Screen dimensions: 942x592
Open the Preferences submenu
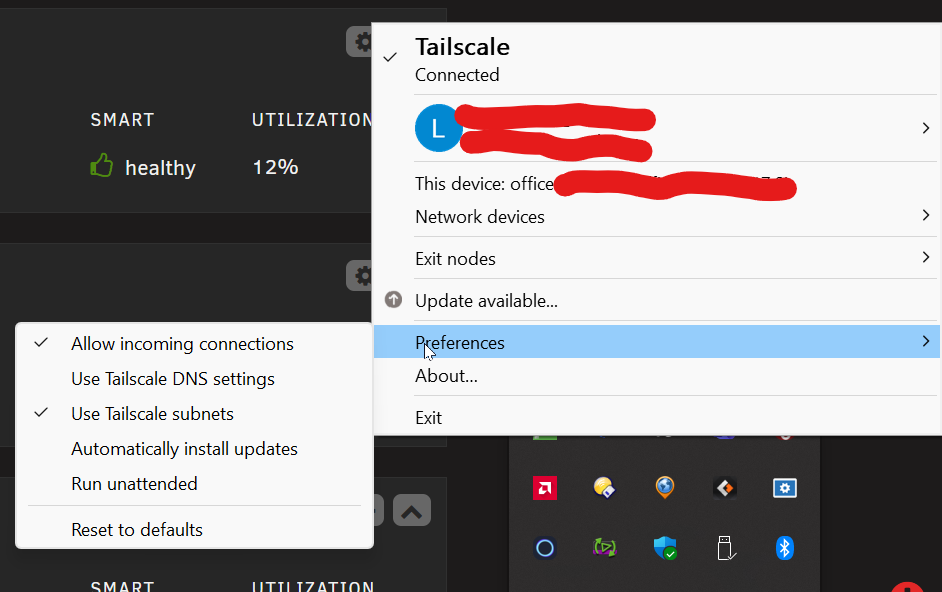(657, 342)
